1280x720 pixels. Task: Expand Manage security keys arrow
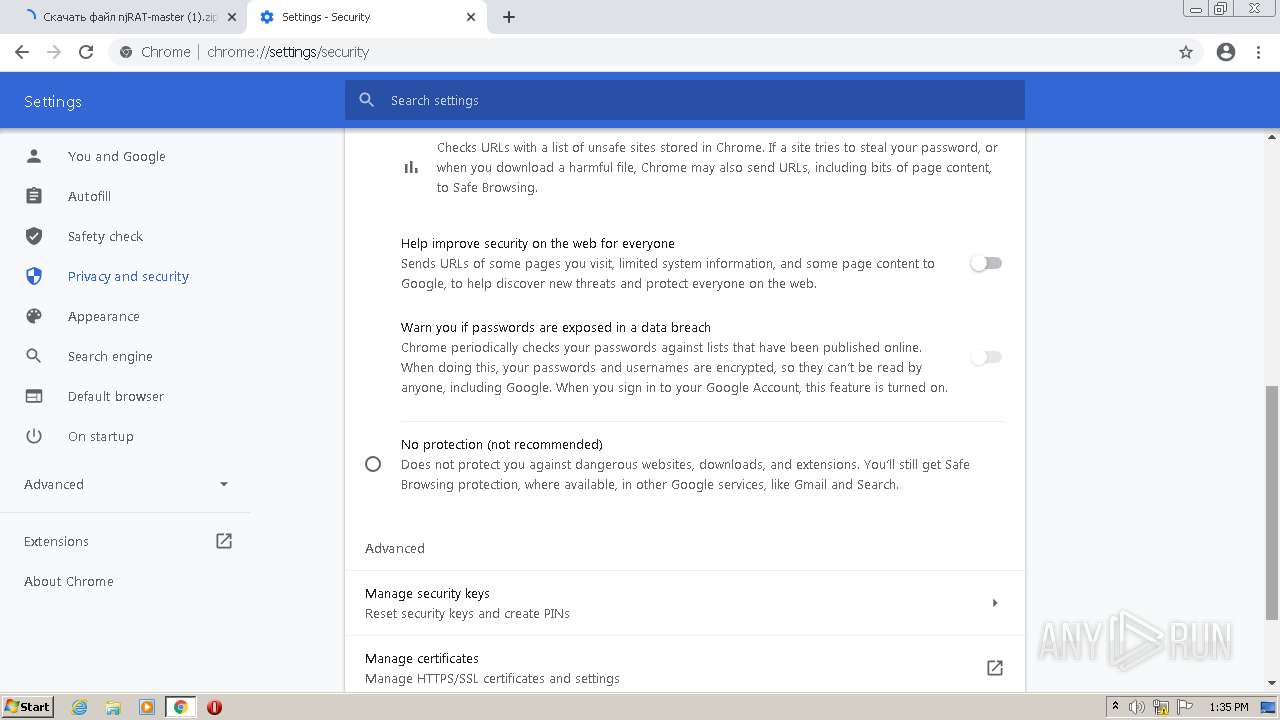(x=995, y=603)
